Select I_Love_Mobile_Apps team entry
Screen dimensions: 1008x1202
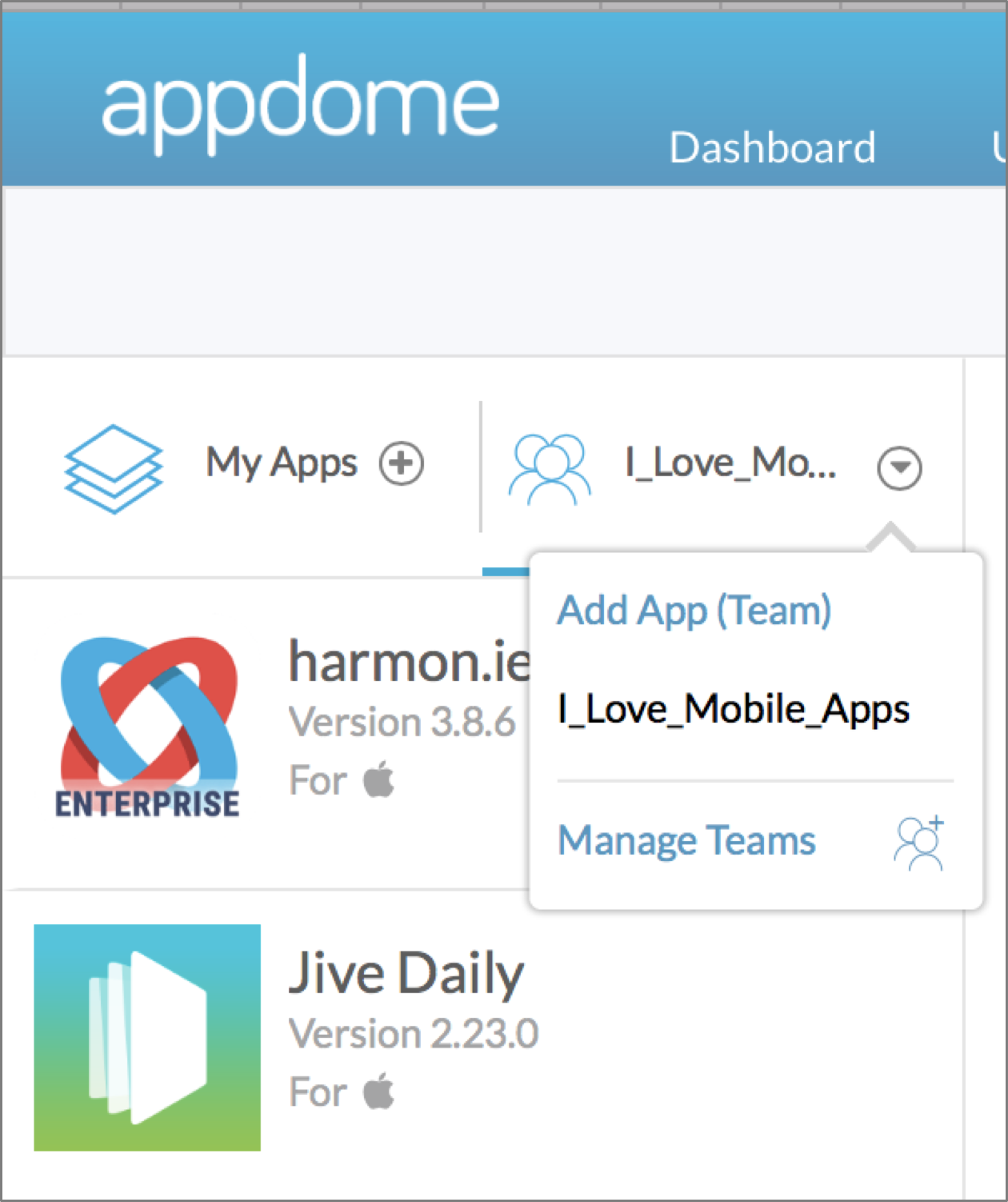pos(734,709)
